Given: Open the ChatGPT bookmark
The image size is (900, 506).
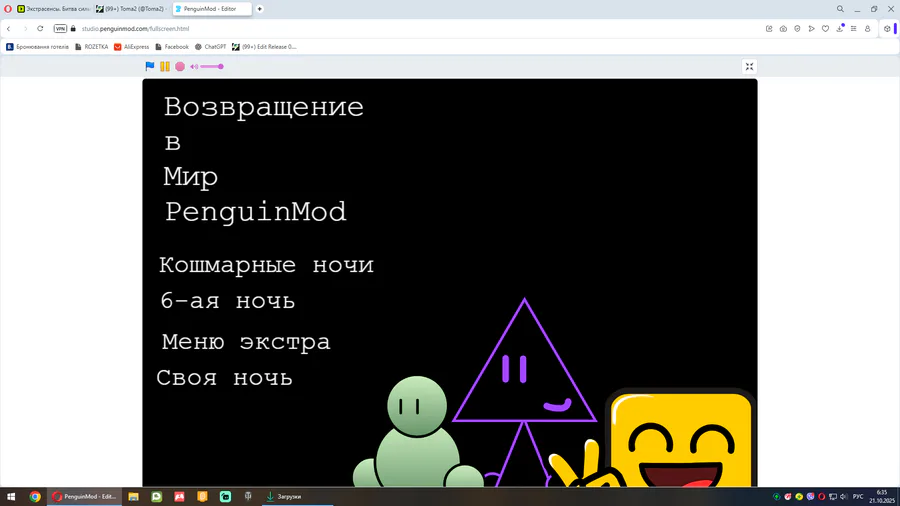Looking at the screenshot, I should pyautogui.click(x=210, y=47).
